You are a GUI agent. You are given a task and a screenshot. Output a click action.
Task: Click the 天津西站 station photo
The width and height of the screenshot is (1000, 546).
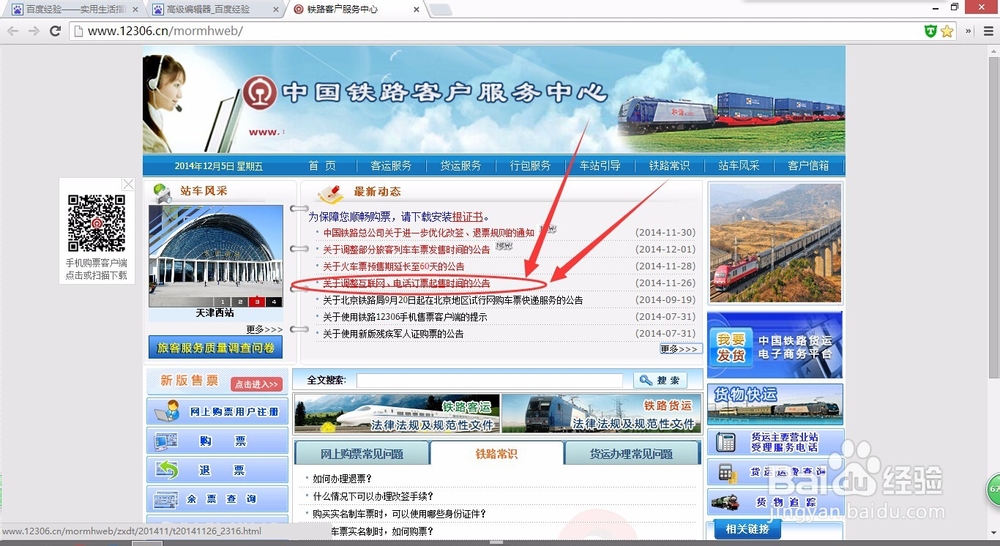216,255
